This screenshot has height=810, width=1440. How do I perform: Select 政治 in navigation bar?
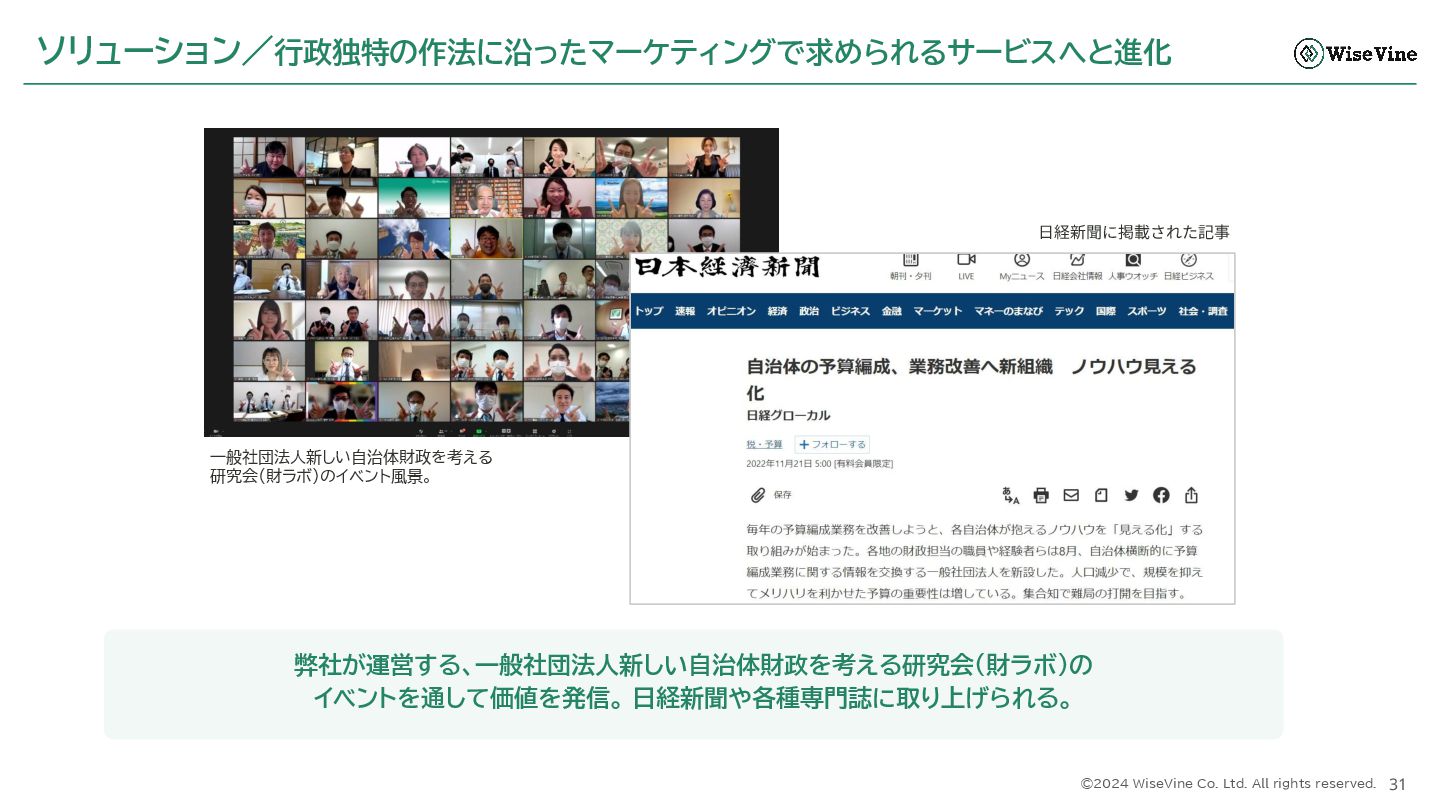(x=809, y=311)
